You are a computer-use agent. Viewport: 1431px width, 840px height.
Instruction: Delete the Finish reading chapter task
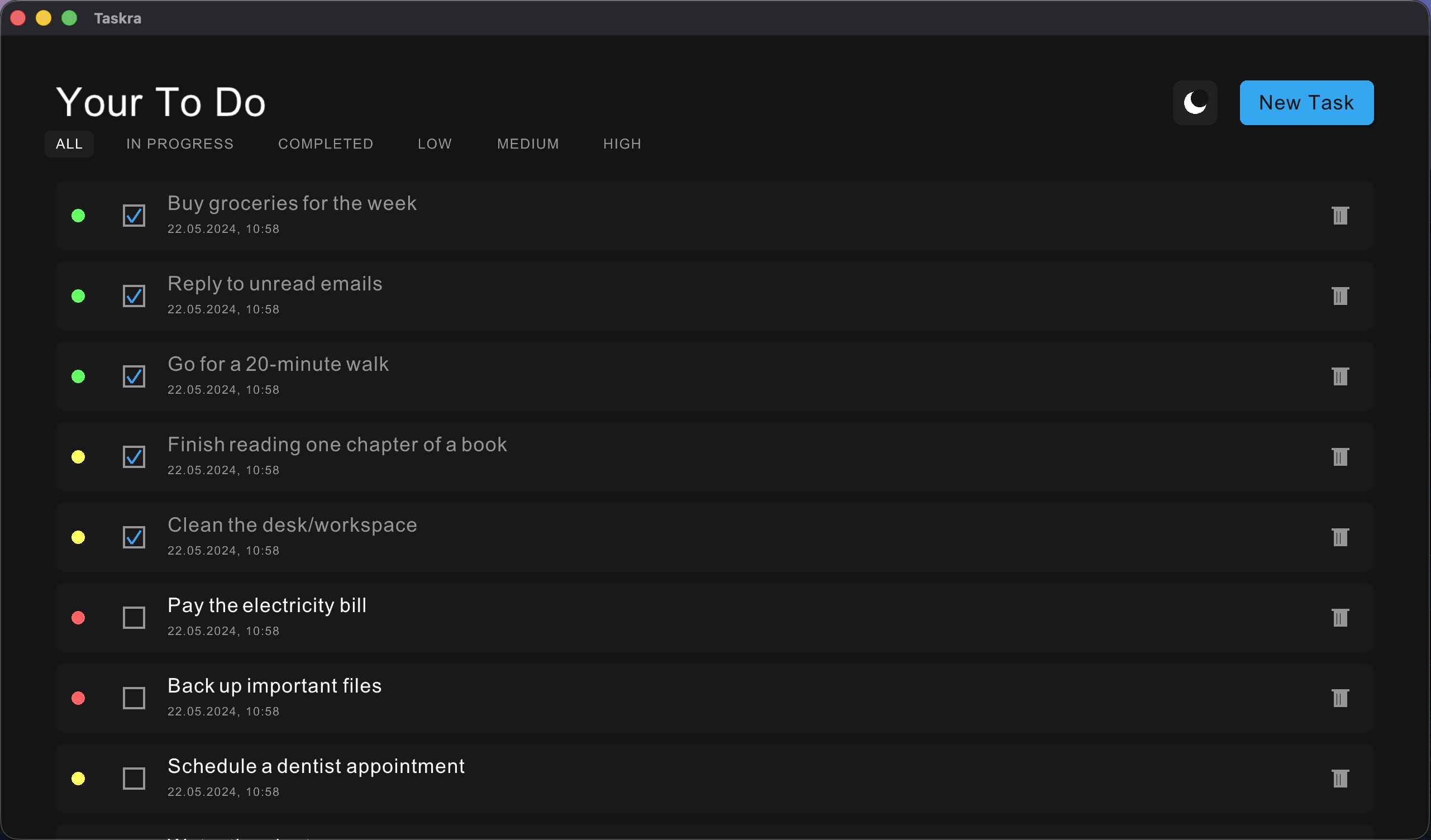(1339, 457)
